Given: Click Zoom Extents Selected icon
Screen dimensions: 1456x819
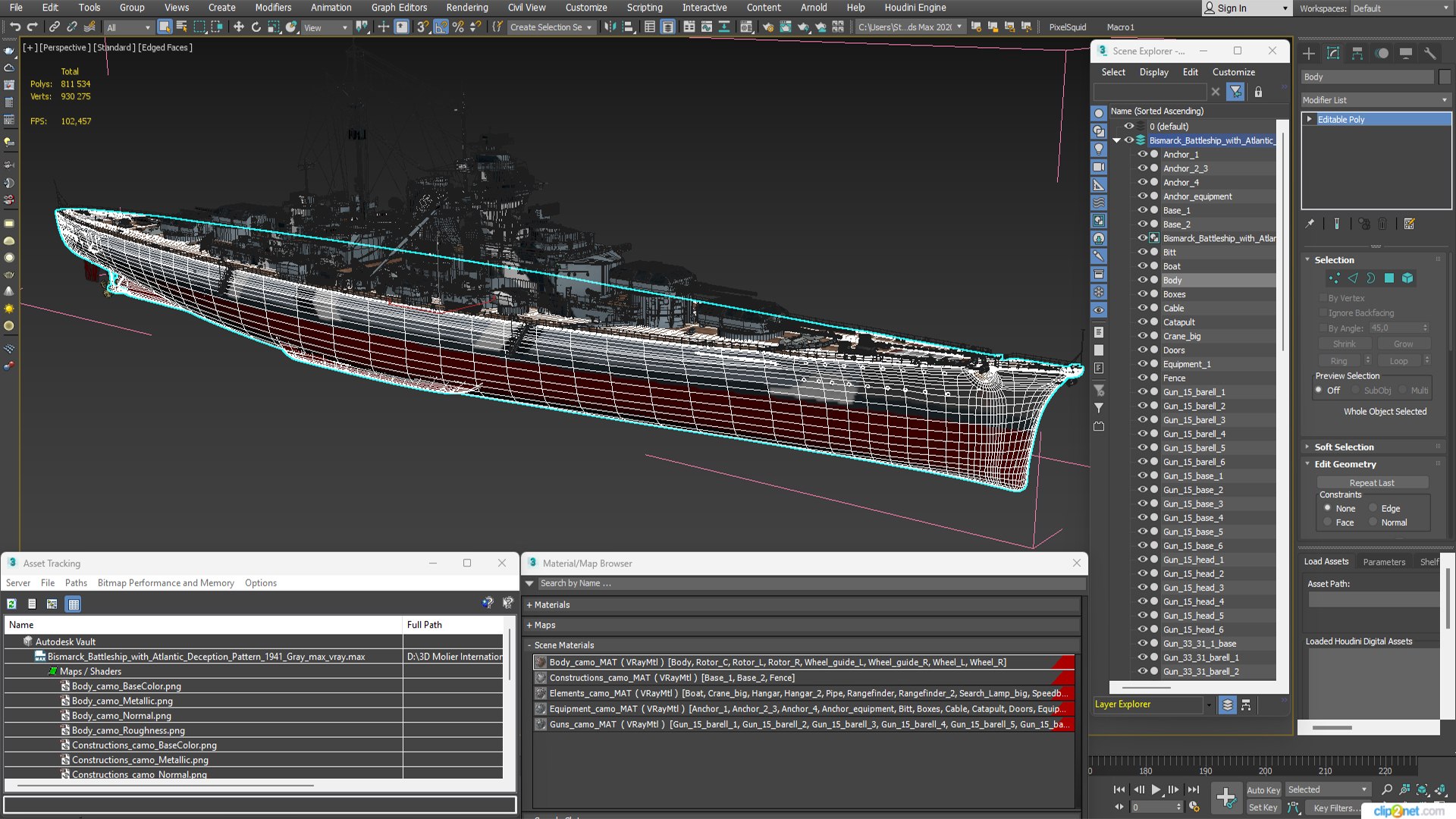Looking at the screenshot, I should coord(1422,789).
